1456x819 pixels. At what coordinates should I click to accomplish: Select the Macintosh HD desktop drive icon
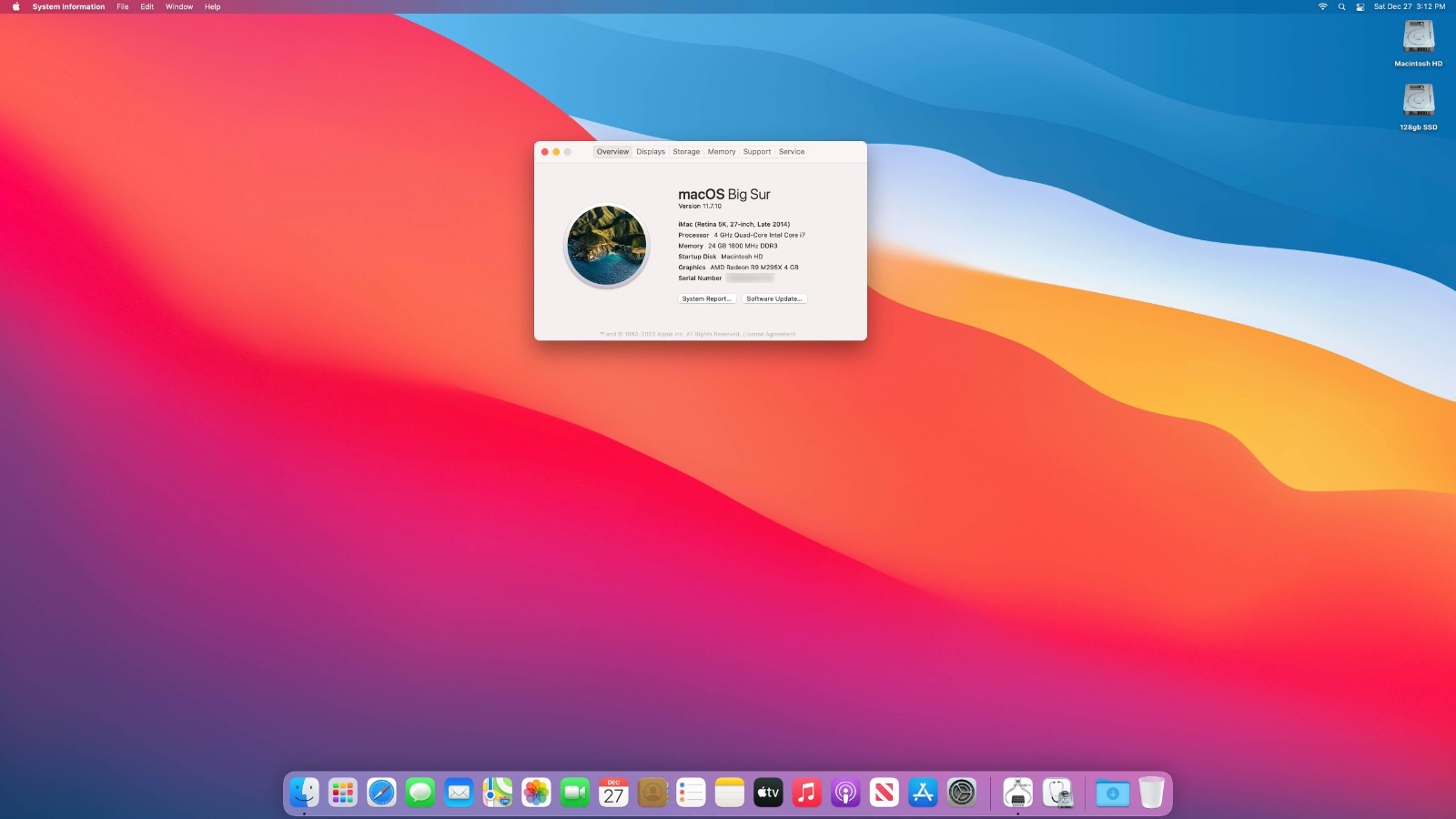(1418, 37)
